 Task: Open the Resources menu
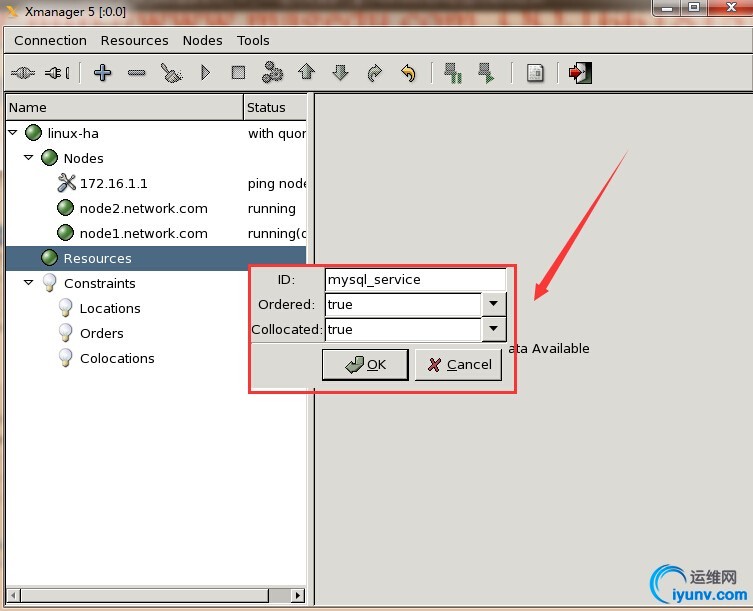pos(134,40)
